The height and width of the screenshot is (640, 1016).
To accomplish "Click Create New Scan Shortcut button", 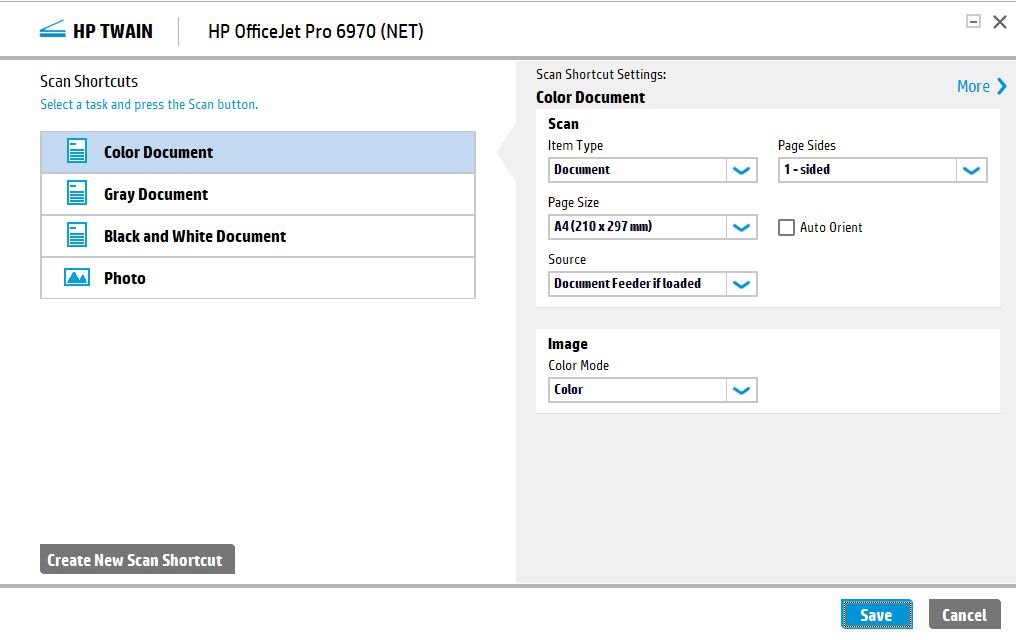I will pos(136,560).
